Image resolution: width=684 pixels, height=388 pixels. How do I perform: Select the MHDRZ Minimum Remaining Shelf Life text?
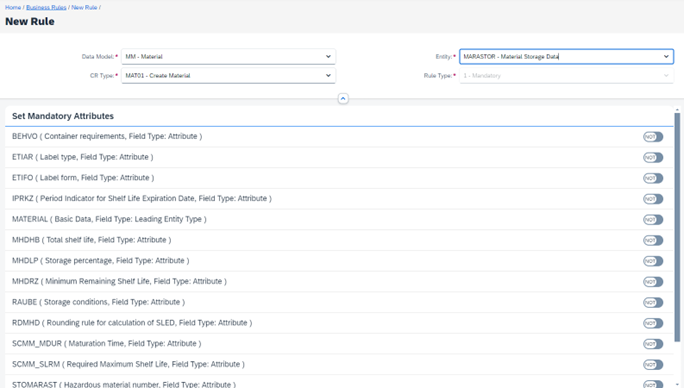[119, 281]
